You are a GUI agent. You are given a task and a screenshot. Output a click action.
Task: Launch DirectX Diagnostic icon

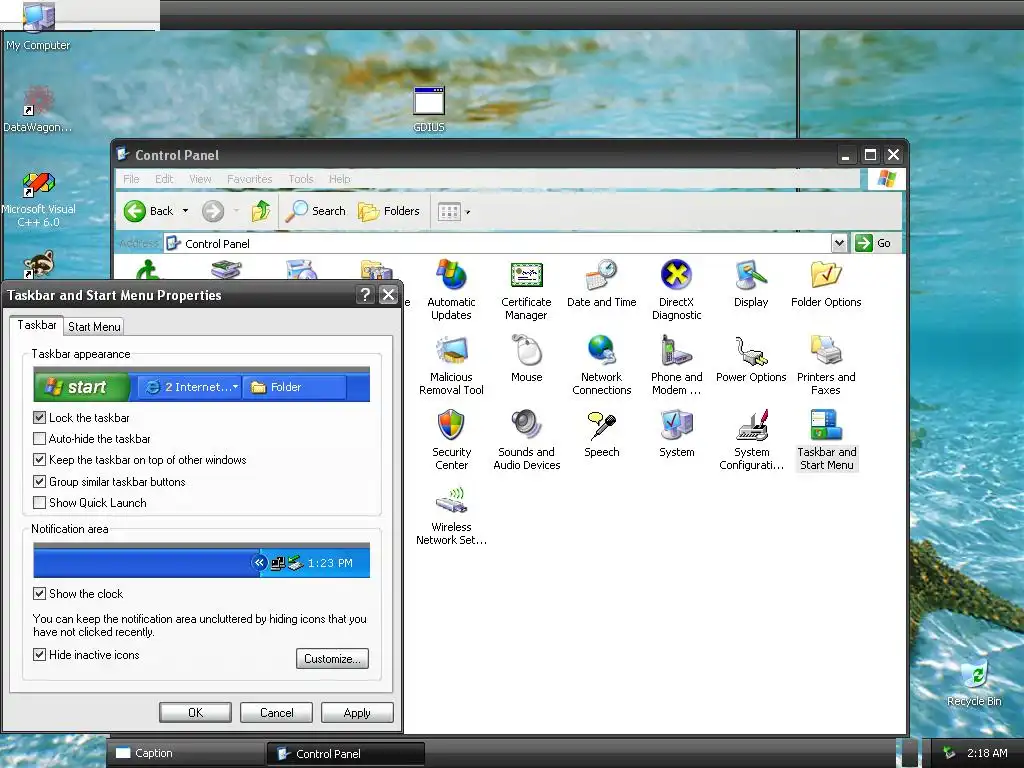coord(677,290)
